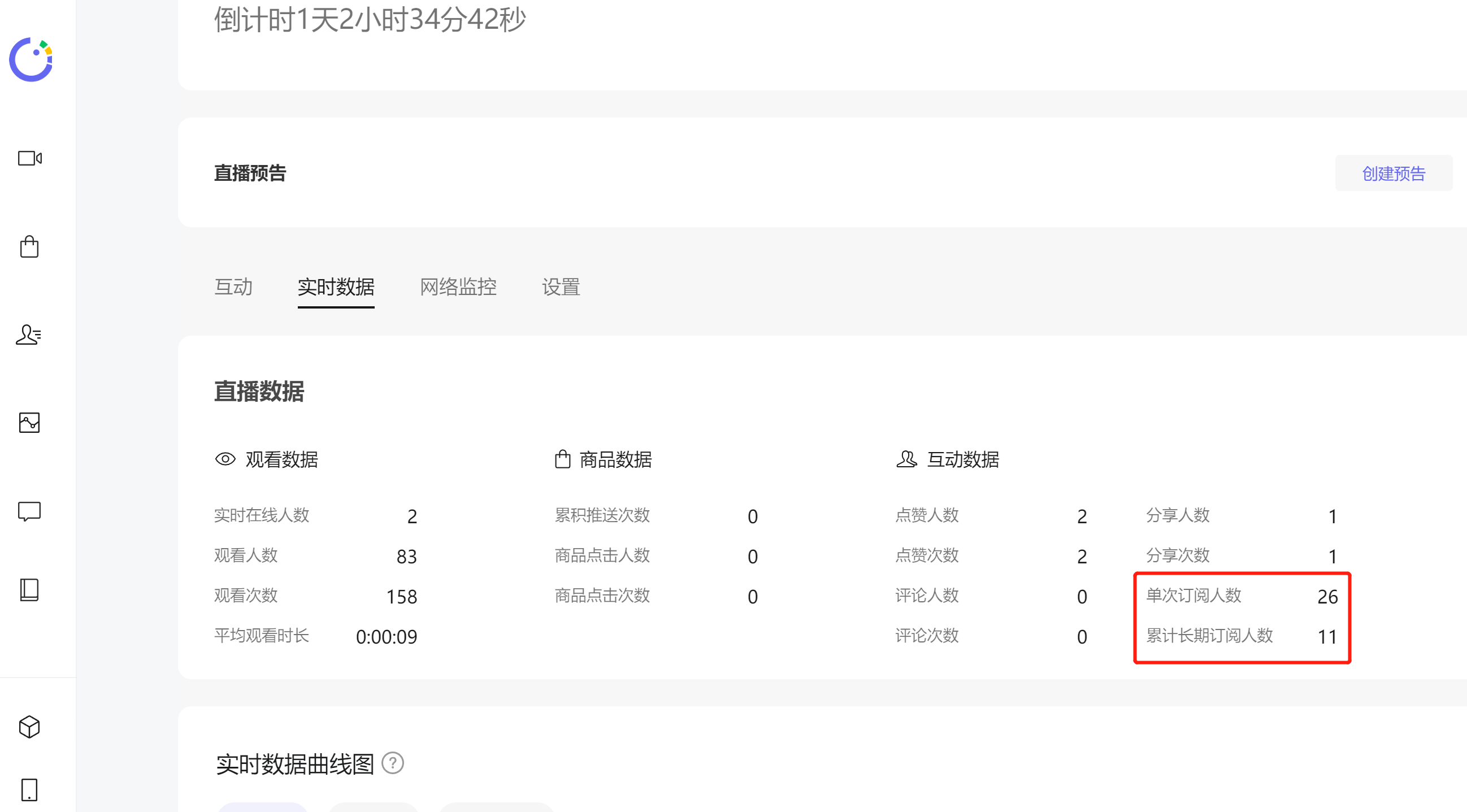1467x812 pixels.
Task: Open the notebook sidebar icon
Action: click(29, 590)
